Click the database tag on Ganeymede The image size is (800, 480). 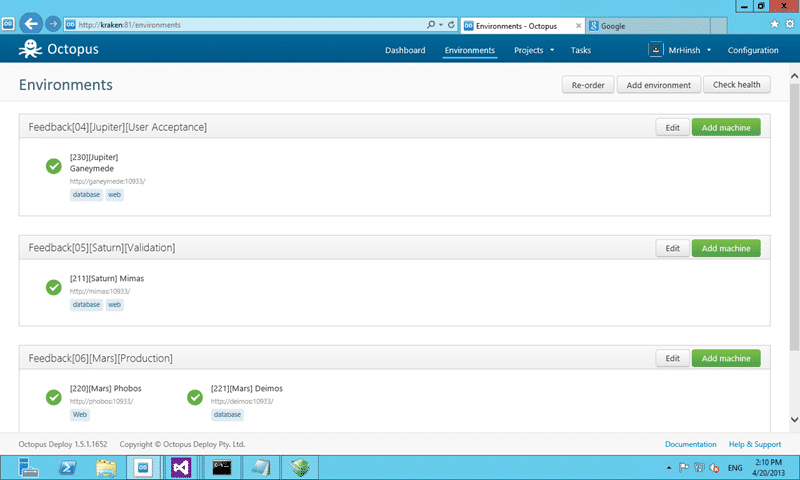coord(86,194)
